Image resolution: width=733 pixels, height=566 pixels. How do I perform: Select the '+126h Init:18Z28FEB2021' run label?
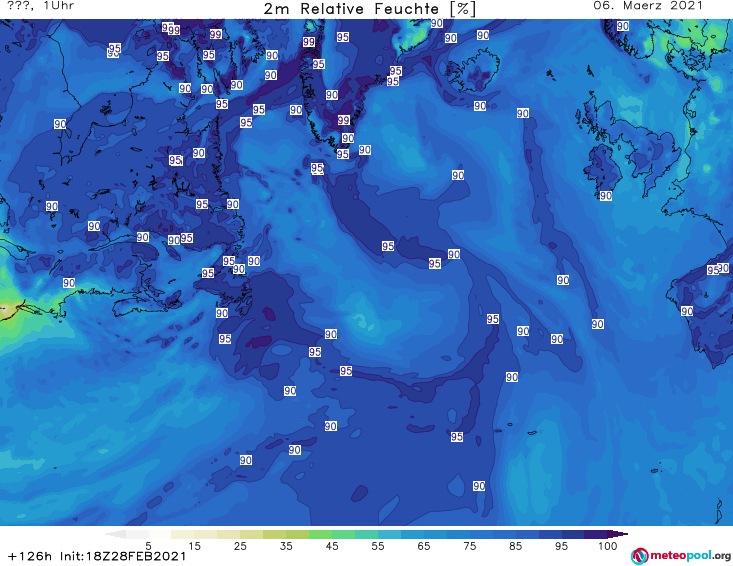click(97, 556)
